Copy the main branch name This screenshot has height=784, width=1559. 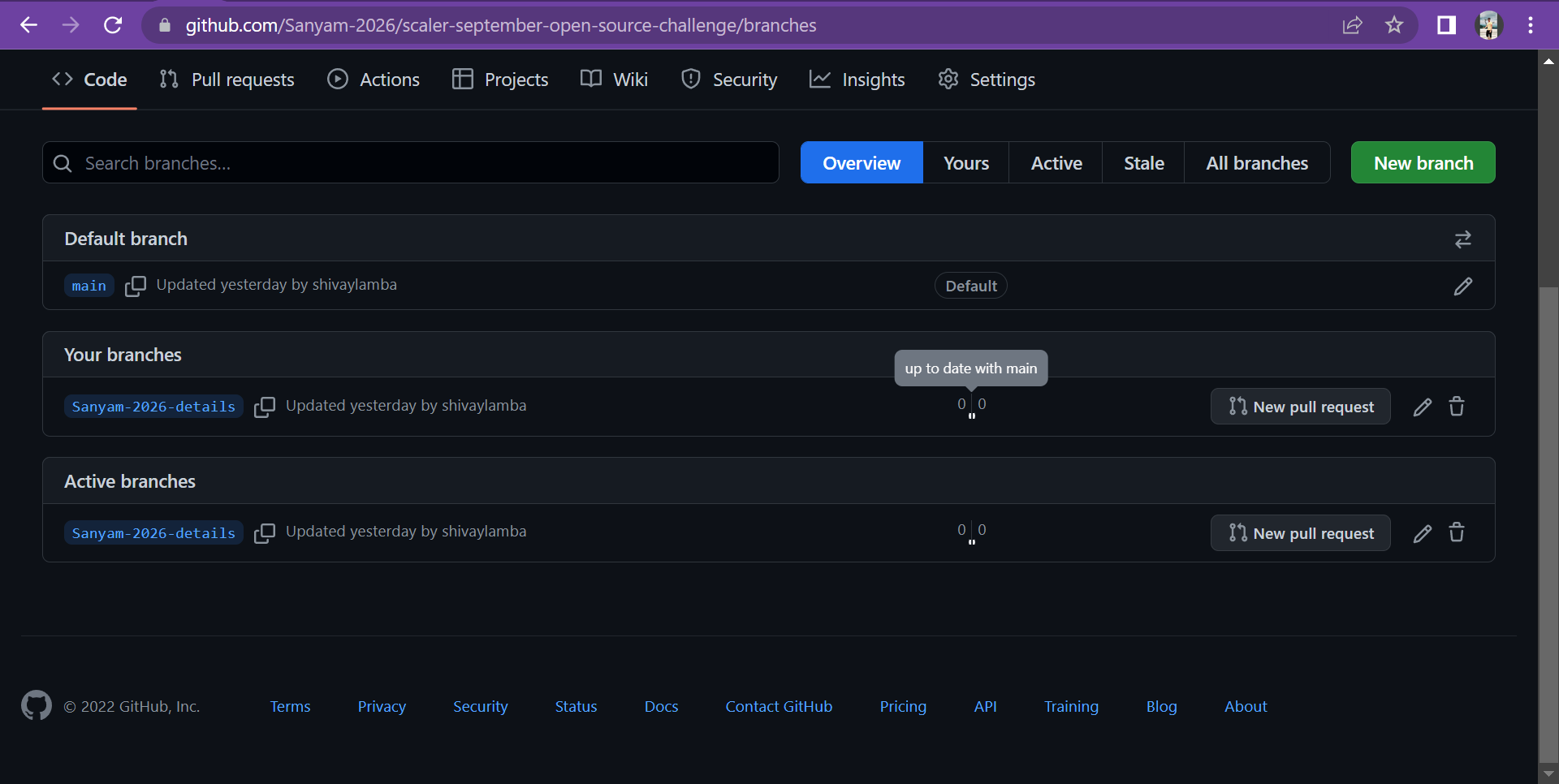135,286
